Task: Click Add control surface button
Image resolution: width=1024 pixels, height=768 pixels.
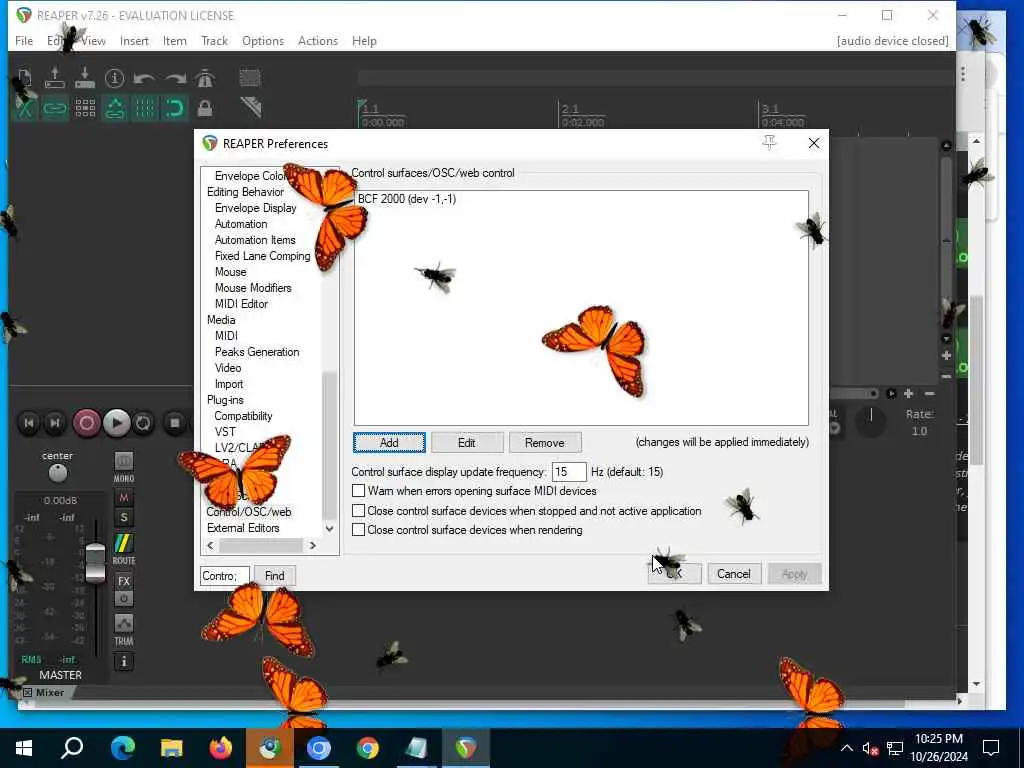Action: [389, 443]
